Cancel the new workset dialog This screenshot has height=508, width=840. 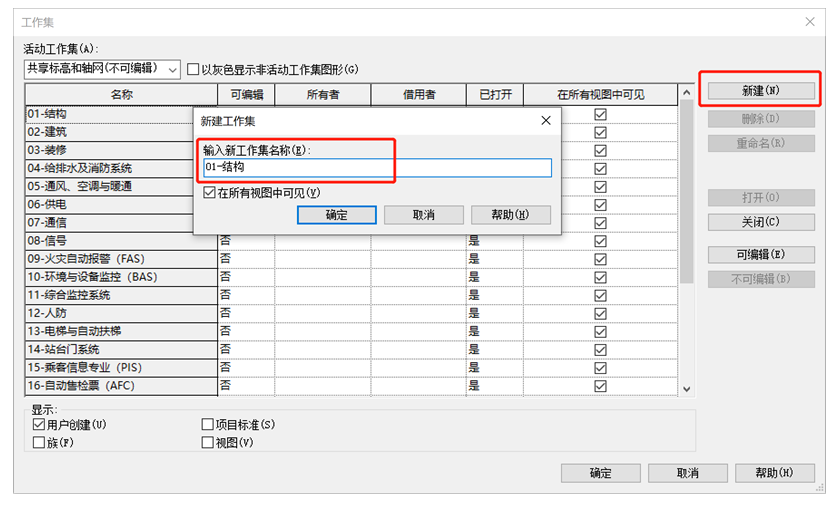[423, 215]
